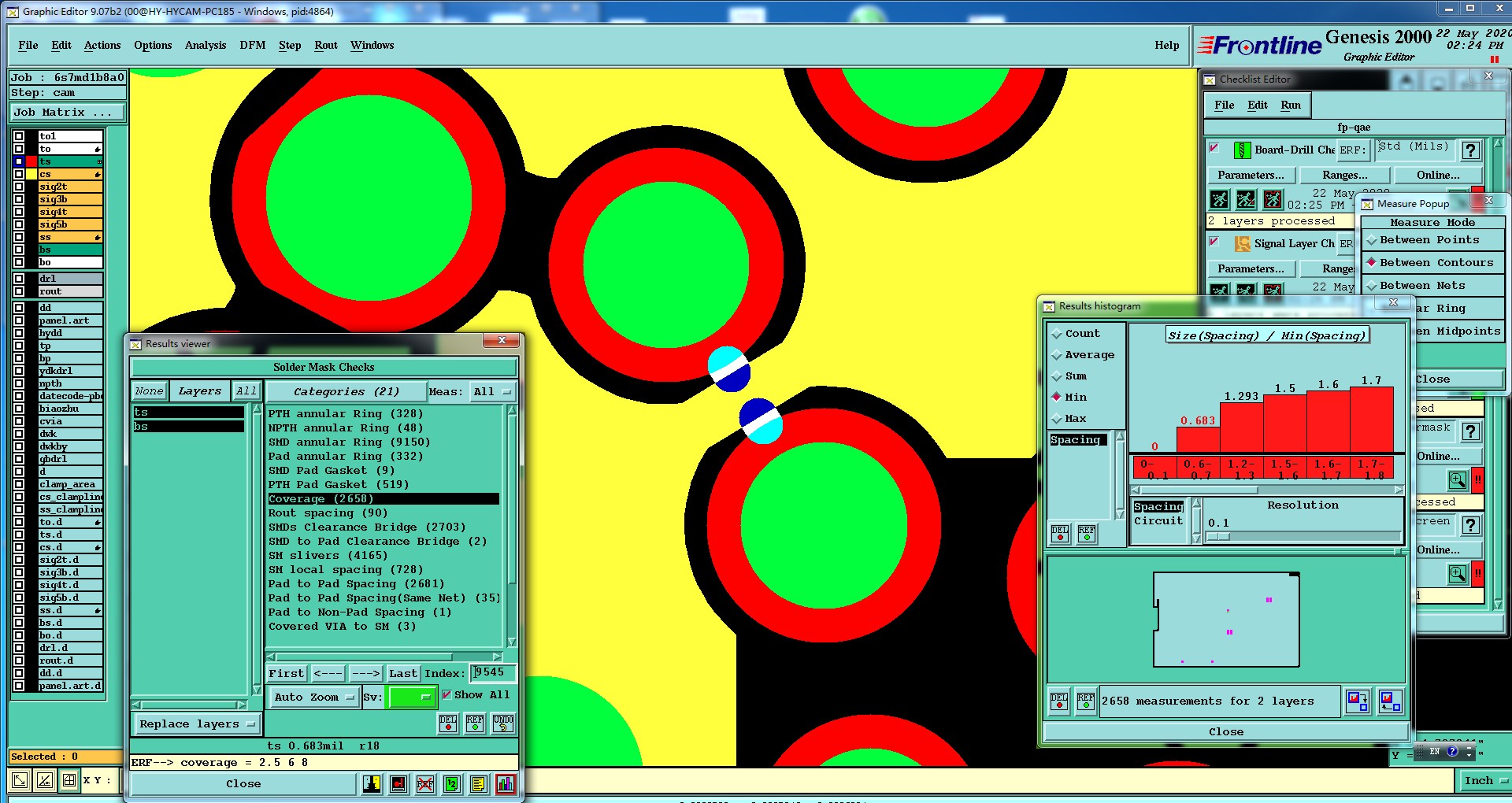Click the grid icon in bottom-left status bar
The width and height of the screenshot is (1512, 803).
coord(69,780)
